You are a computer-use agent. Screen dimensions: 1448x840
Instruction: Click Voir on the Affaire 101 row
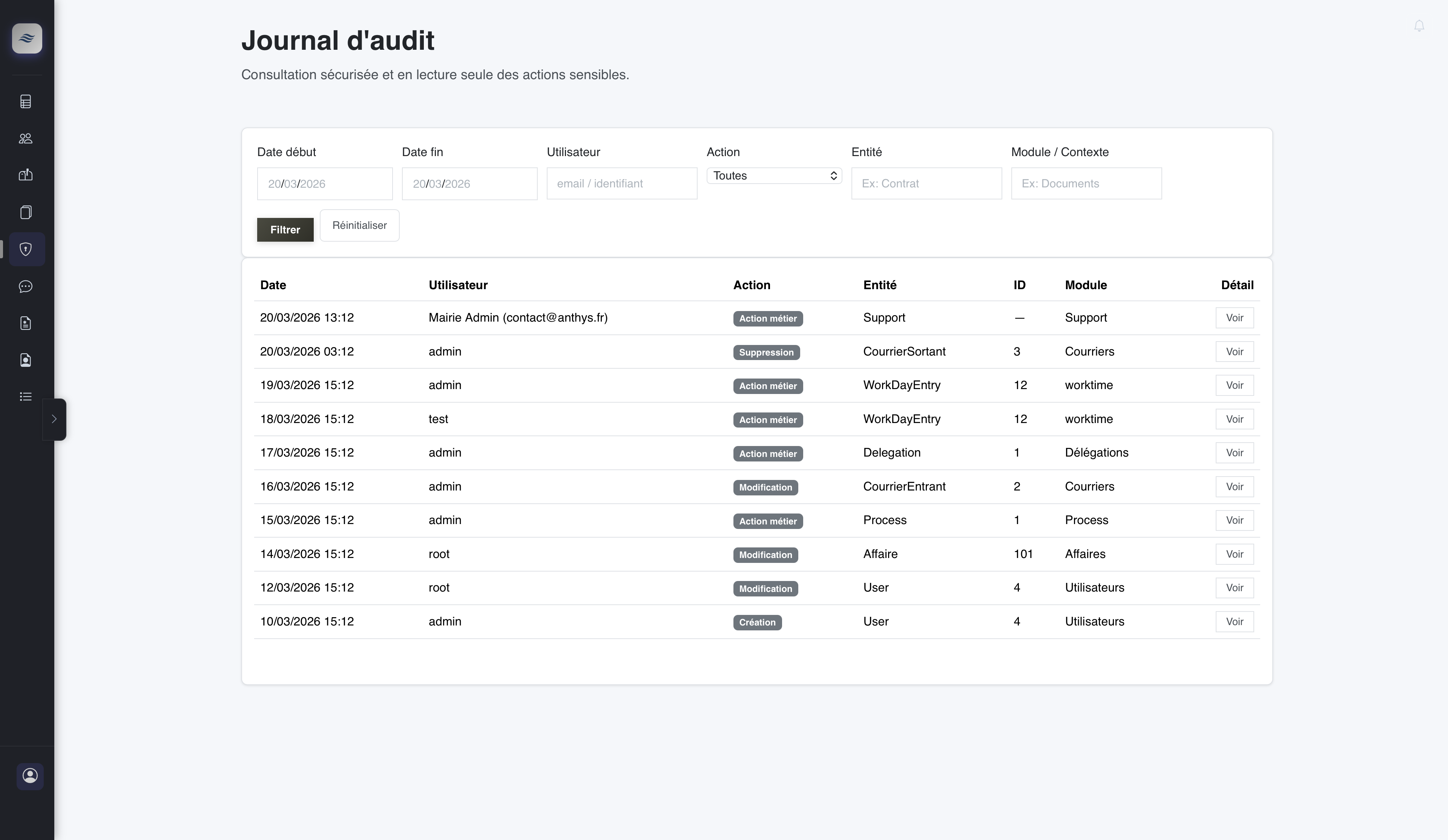pos(1234,554)
